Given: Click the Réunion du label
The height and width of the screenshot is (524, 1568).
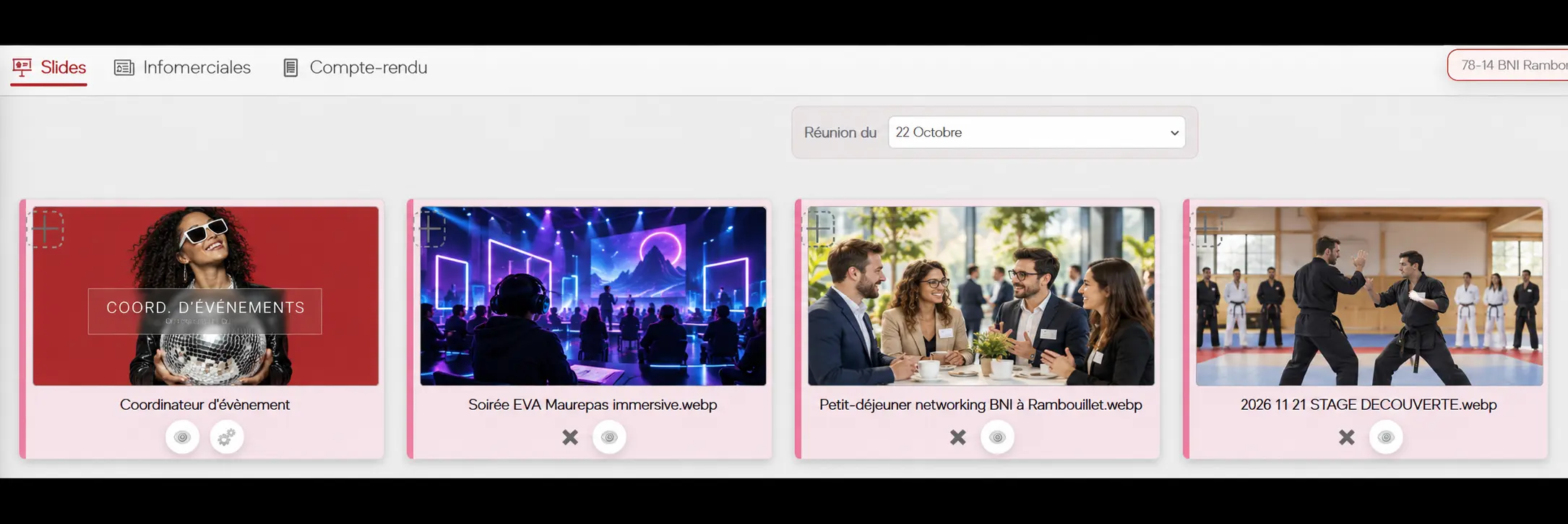Looking at the screenshot, I should coord(840,133).
